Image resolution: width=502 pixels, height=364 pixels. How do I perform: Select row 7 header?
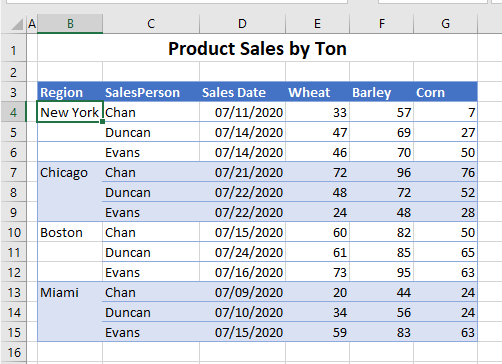pos(13,172)
